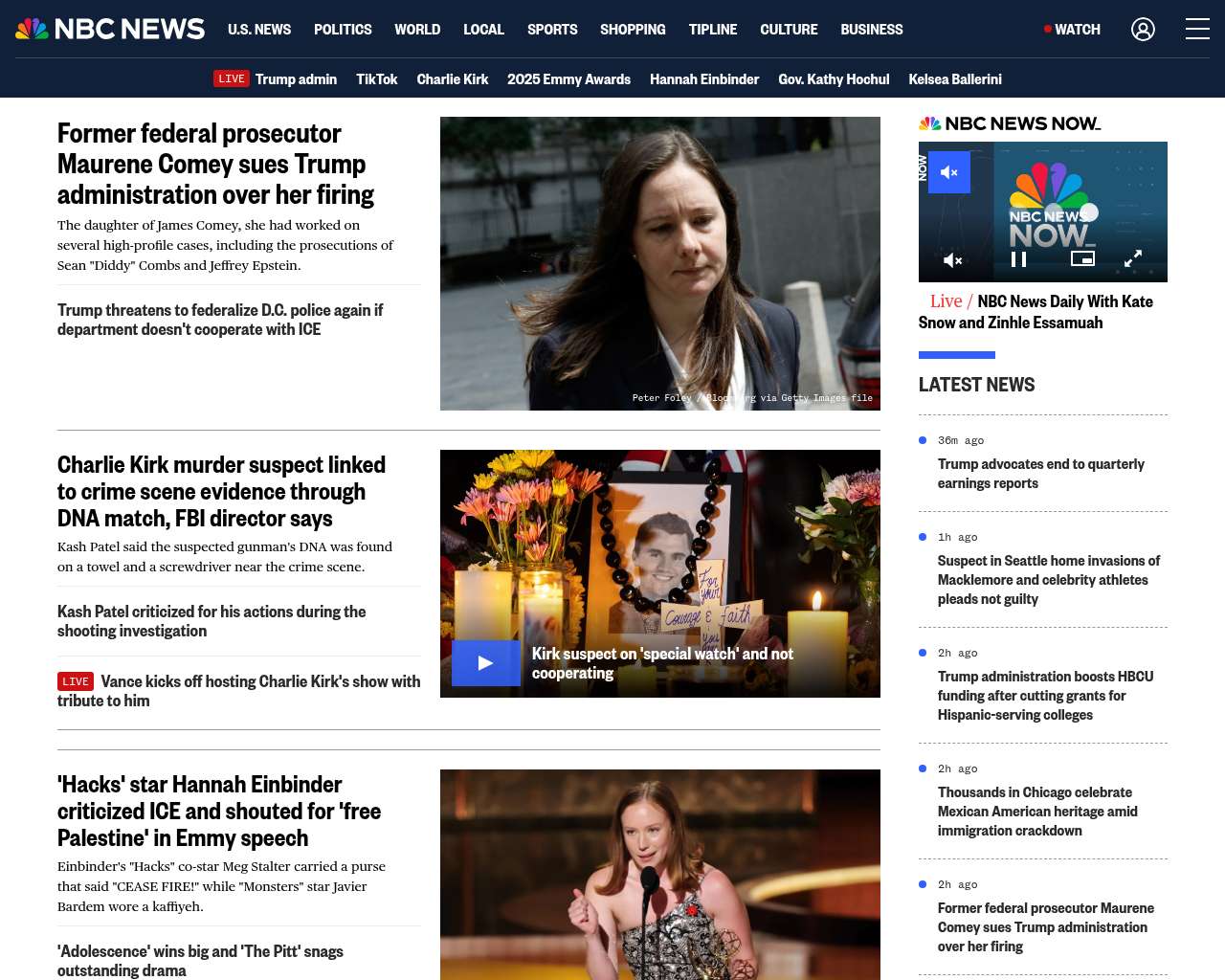Open the Business section
The width and height of the screenshot is (1225, 980).
[x=872, y=30]
